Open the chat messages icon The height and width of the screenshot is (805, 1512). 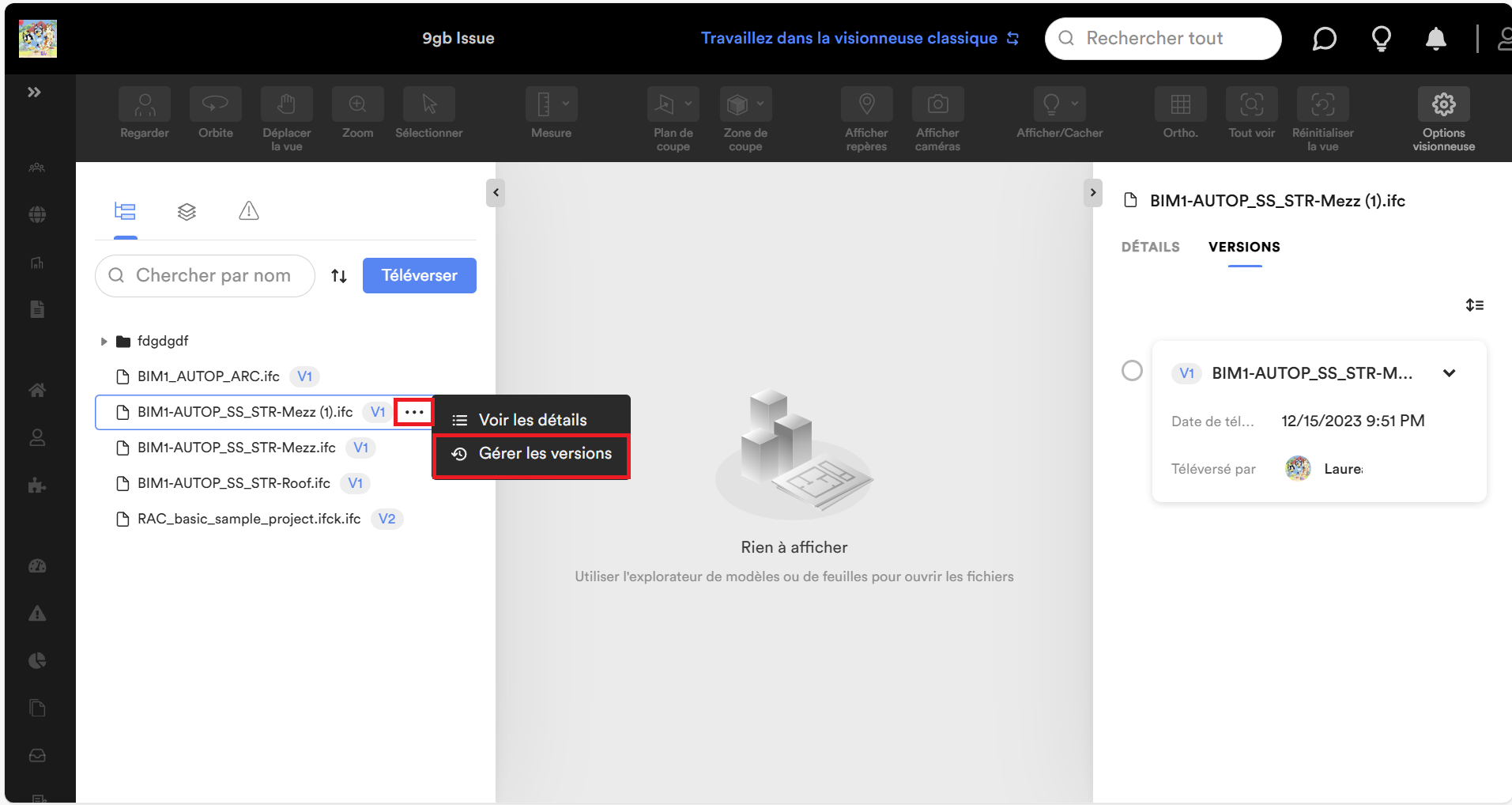pos(1324,39)
